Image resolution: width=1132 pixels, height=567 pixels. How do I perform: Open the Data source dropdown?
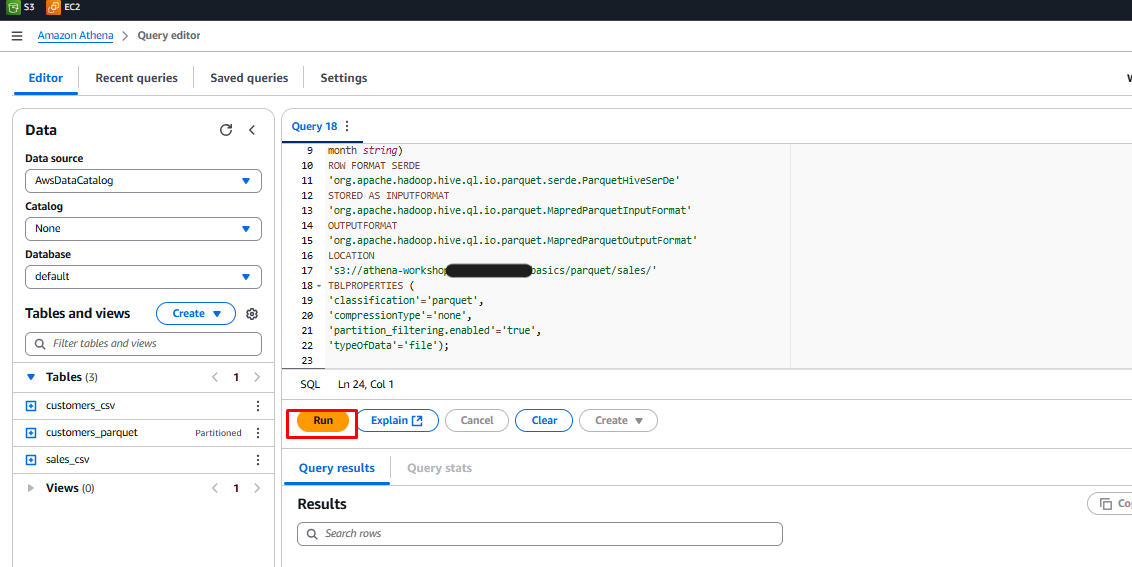pyautogui.click(x=143, y=181)
